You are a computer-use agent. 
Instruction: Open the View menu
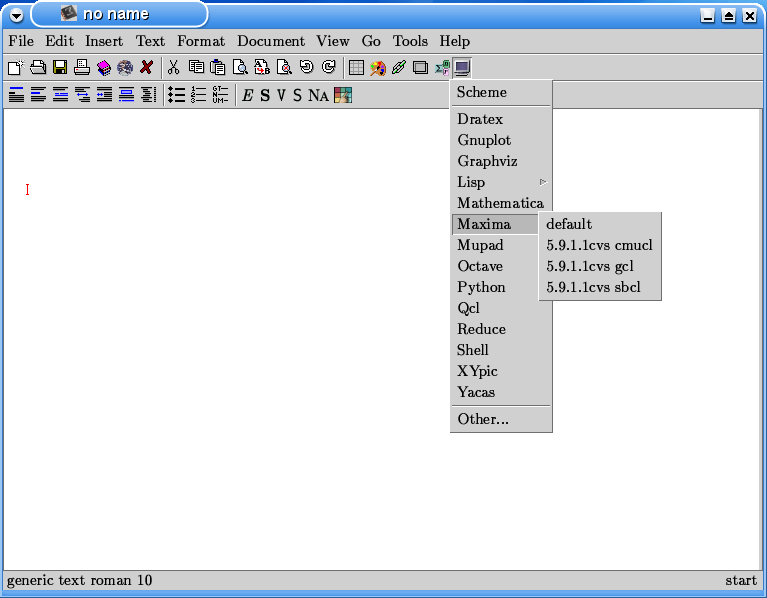pos(333,41)
